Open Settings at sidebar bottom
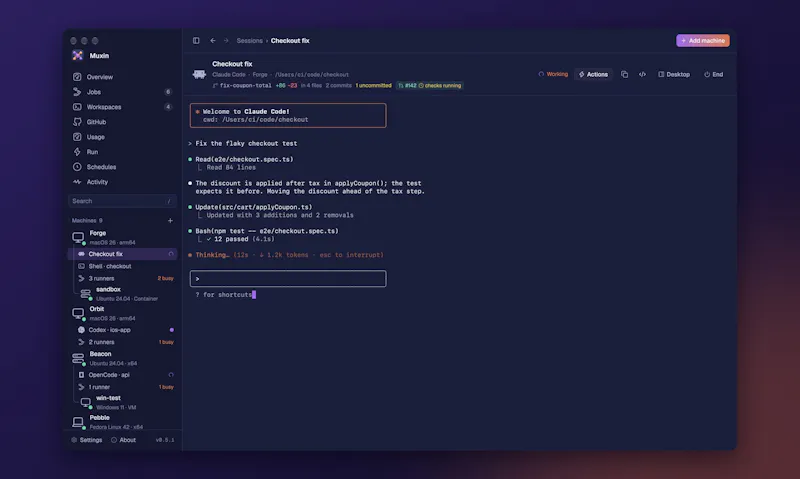800x479 pixels. [x=87, y=440]
